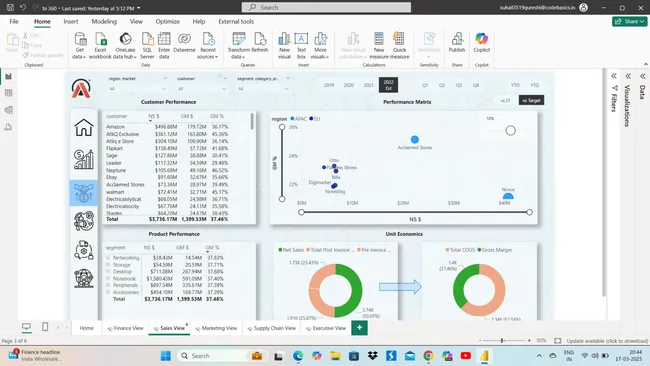The width and height of the screenshot is (650, 366).
Task: Open OneLake data hub
Action: pyautogui.click(x=125, y=46)
